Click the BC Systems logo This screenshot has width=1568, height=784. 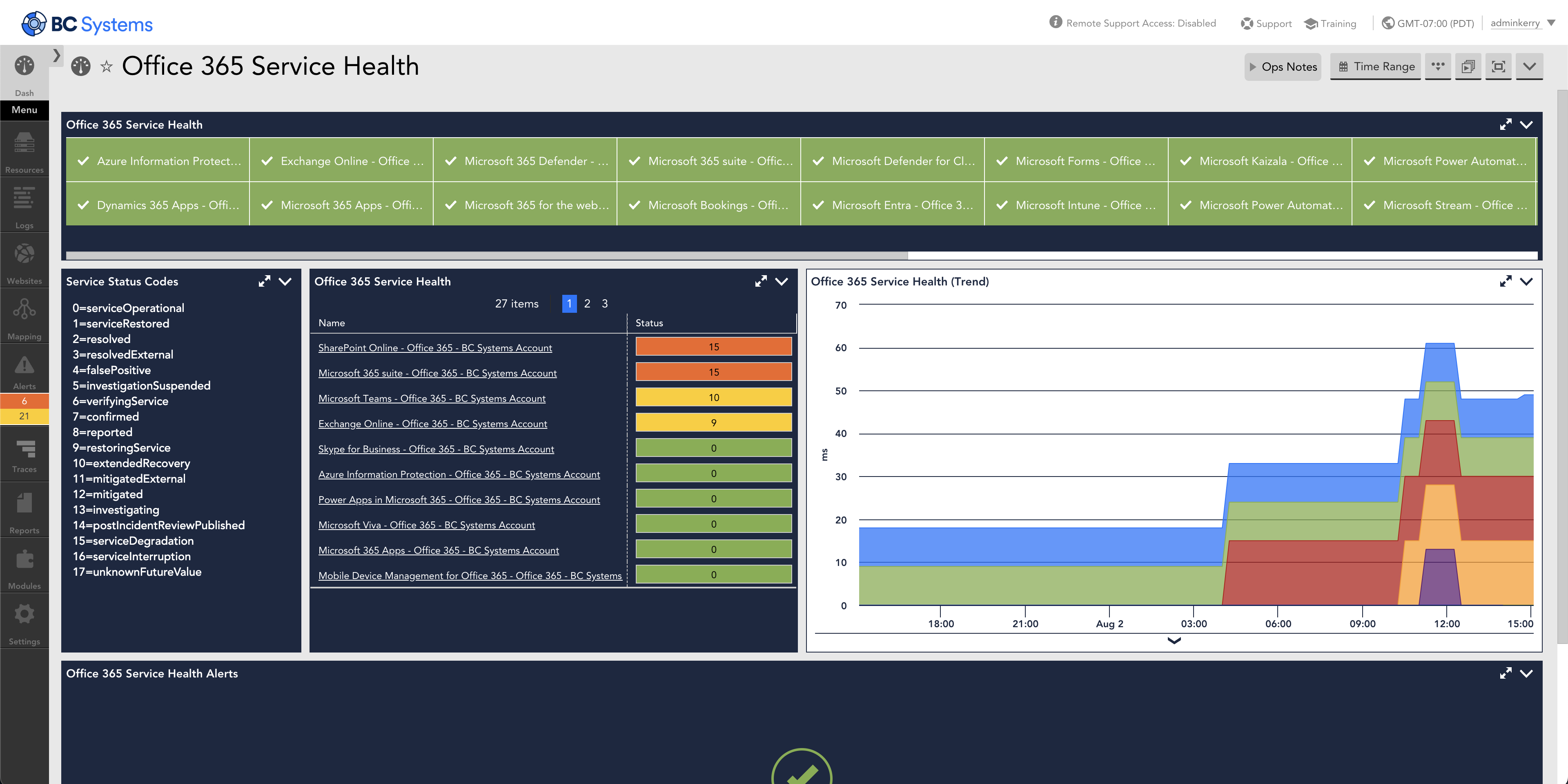click(87, 24)
